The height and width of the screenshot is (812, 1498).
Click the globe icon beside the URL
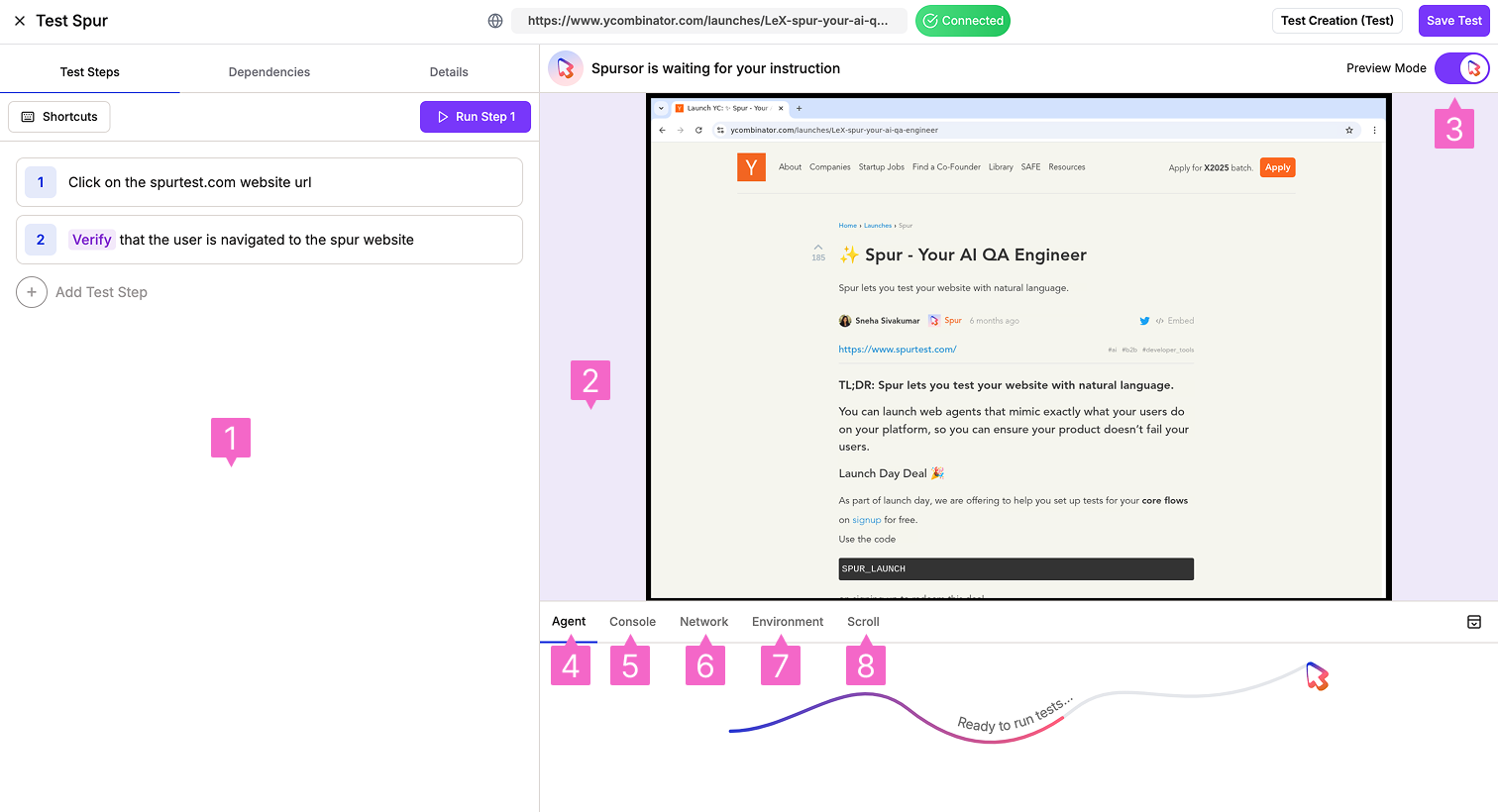[x=495, y=21]
